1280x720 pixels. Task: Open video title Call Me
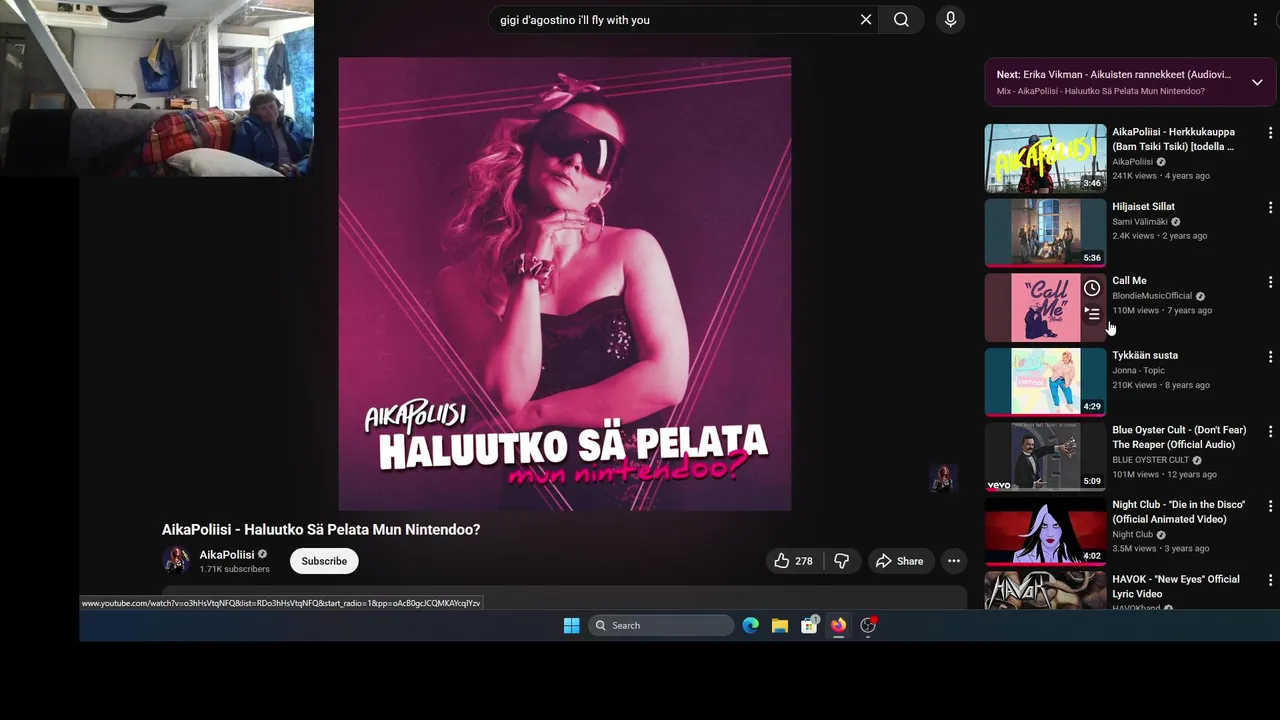point(1129,281)
